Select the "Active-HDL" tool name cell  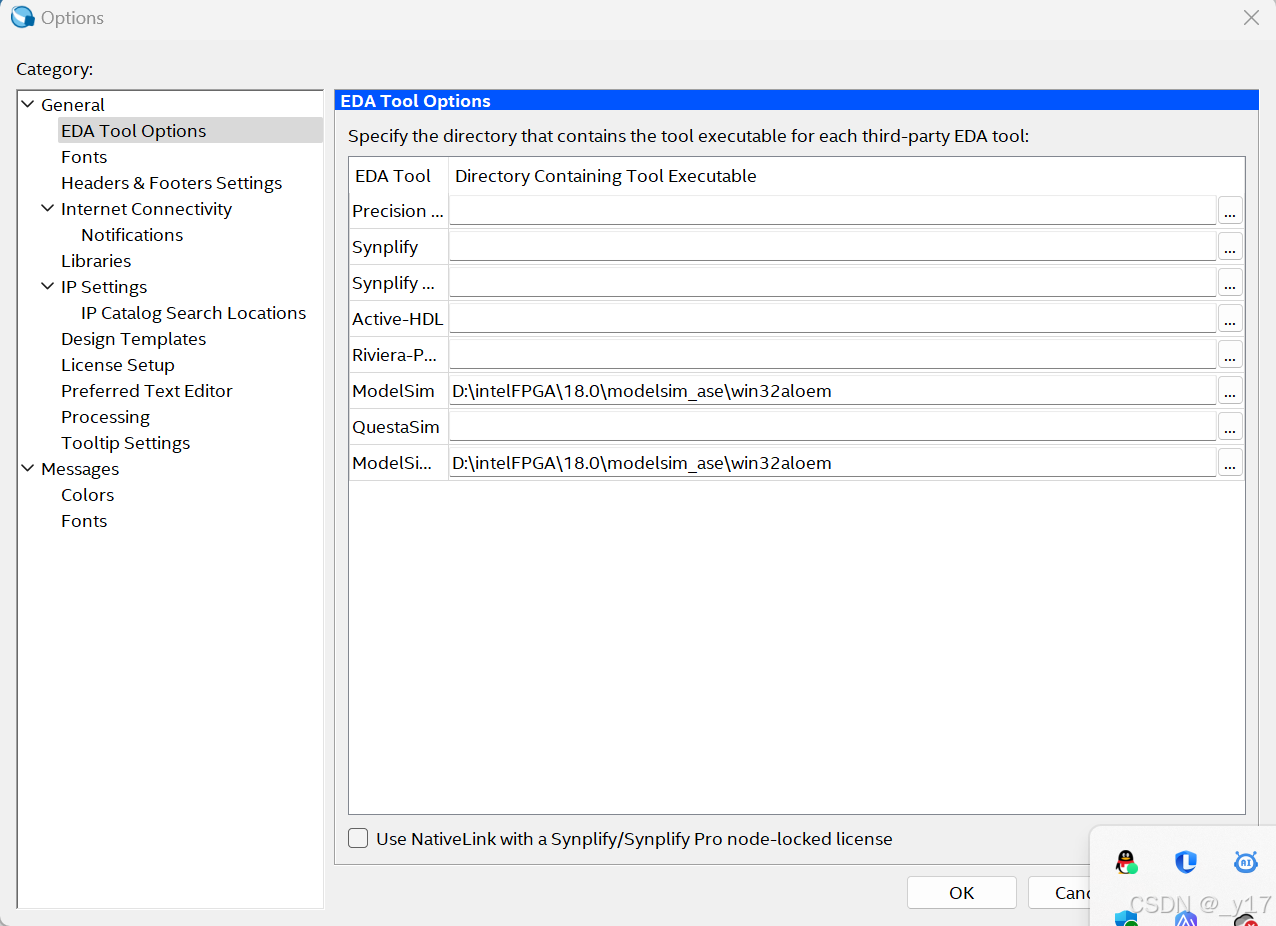tap(398, 319)
